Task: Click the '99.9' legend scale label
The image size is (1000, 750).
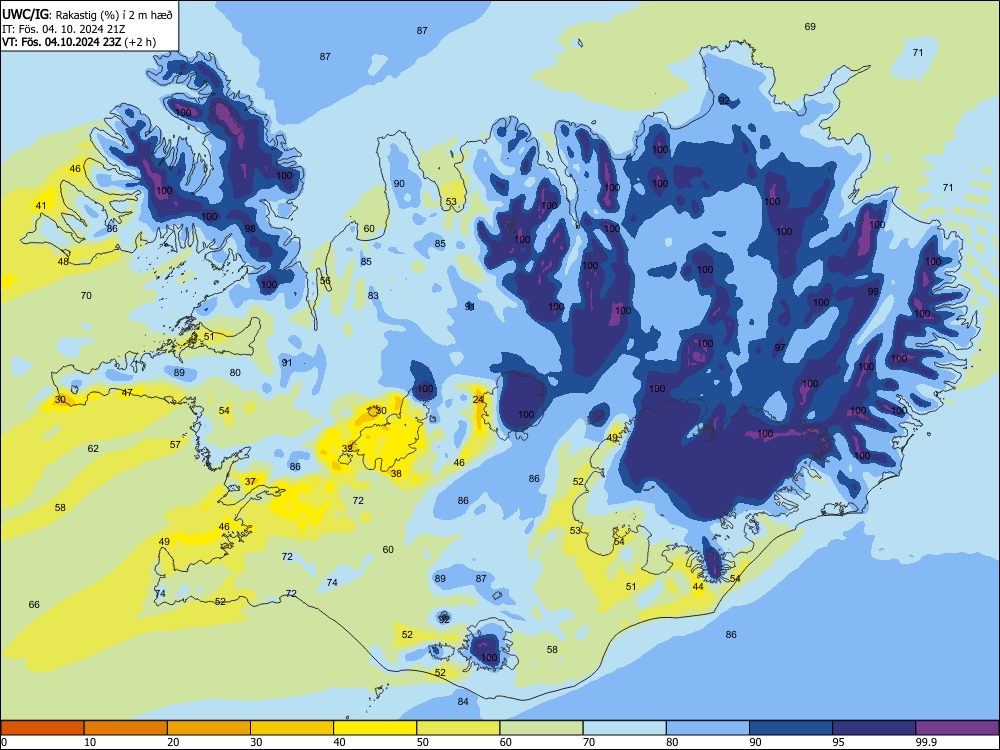Action: point(925,742)
